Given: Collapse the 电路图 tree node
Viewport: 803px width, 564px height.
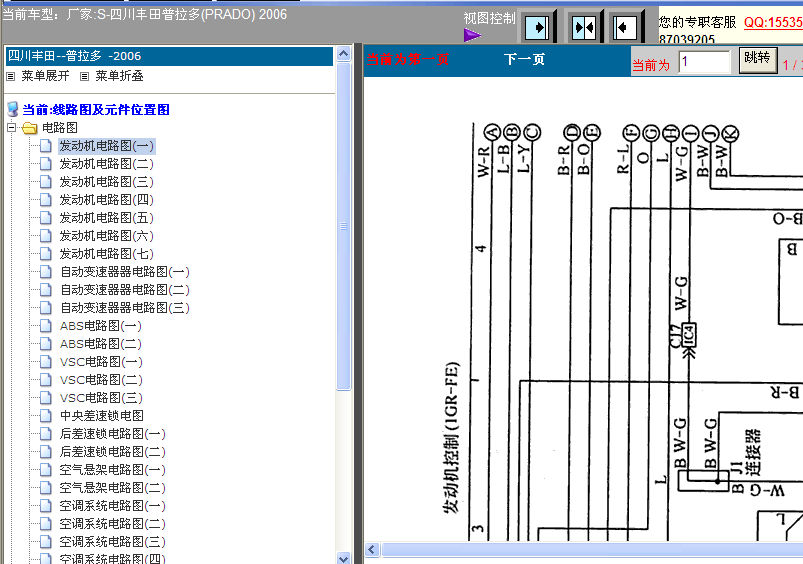Looking at the screenshot, I should point(12,128).
